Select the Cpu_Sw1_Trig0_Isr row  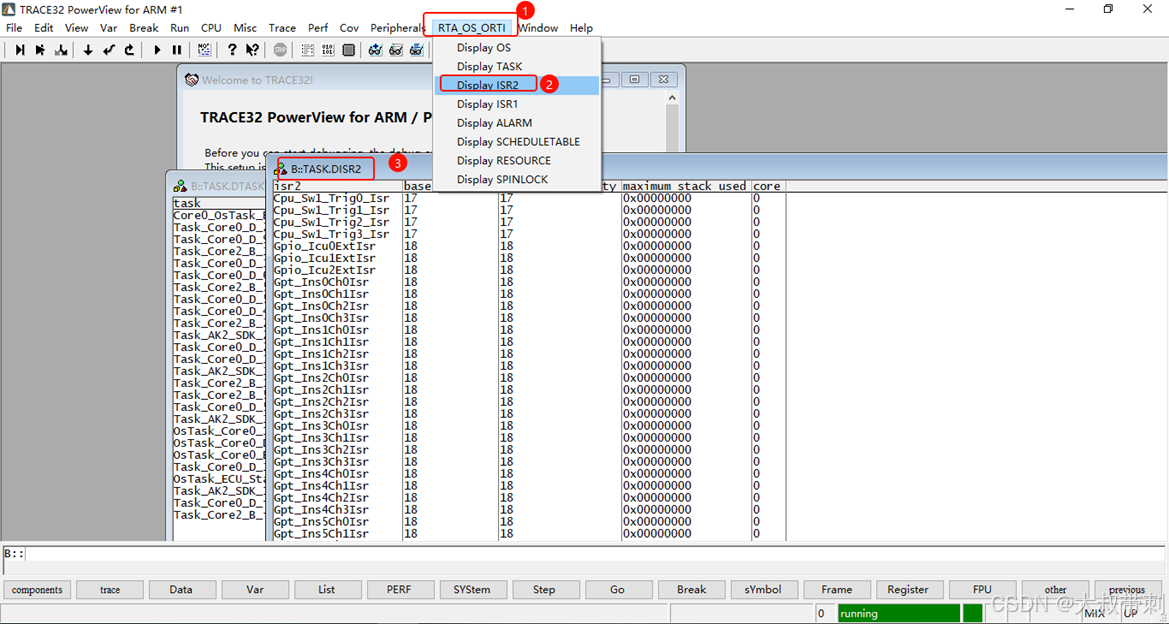point(529,198)
